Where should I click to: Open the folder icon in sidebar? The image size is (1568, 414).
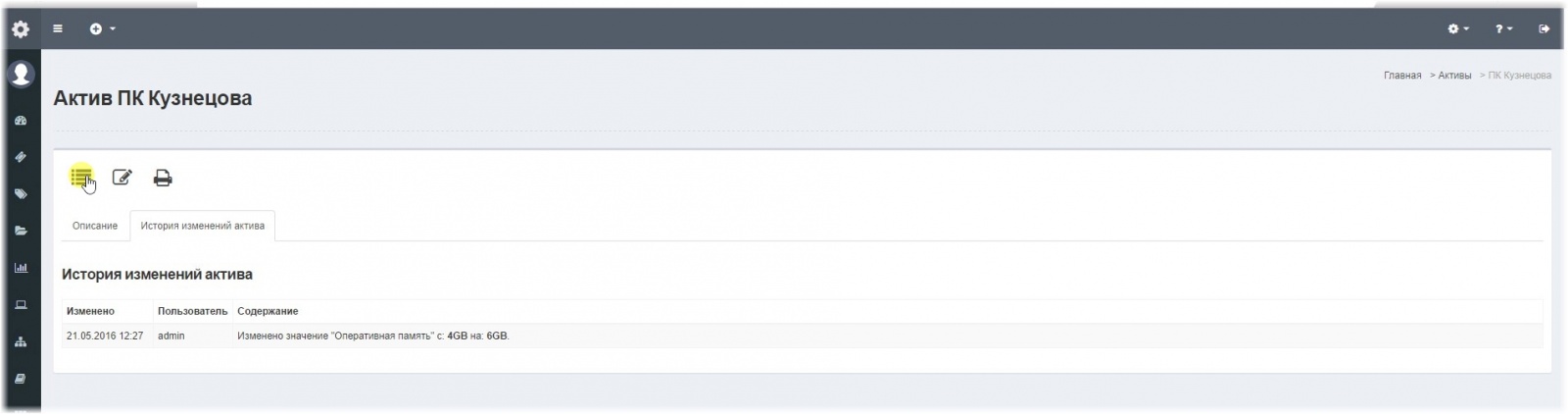point(21,232)
